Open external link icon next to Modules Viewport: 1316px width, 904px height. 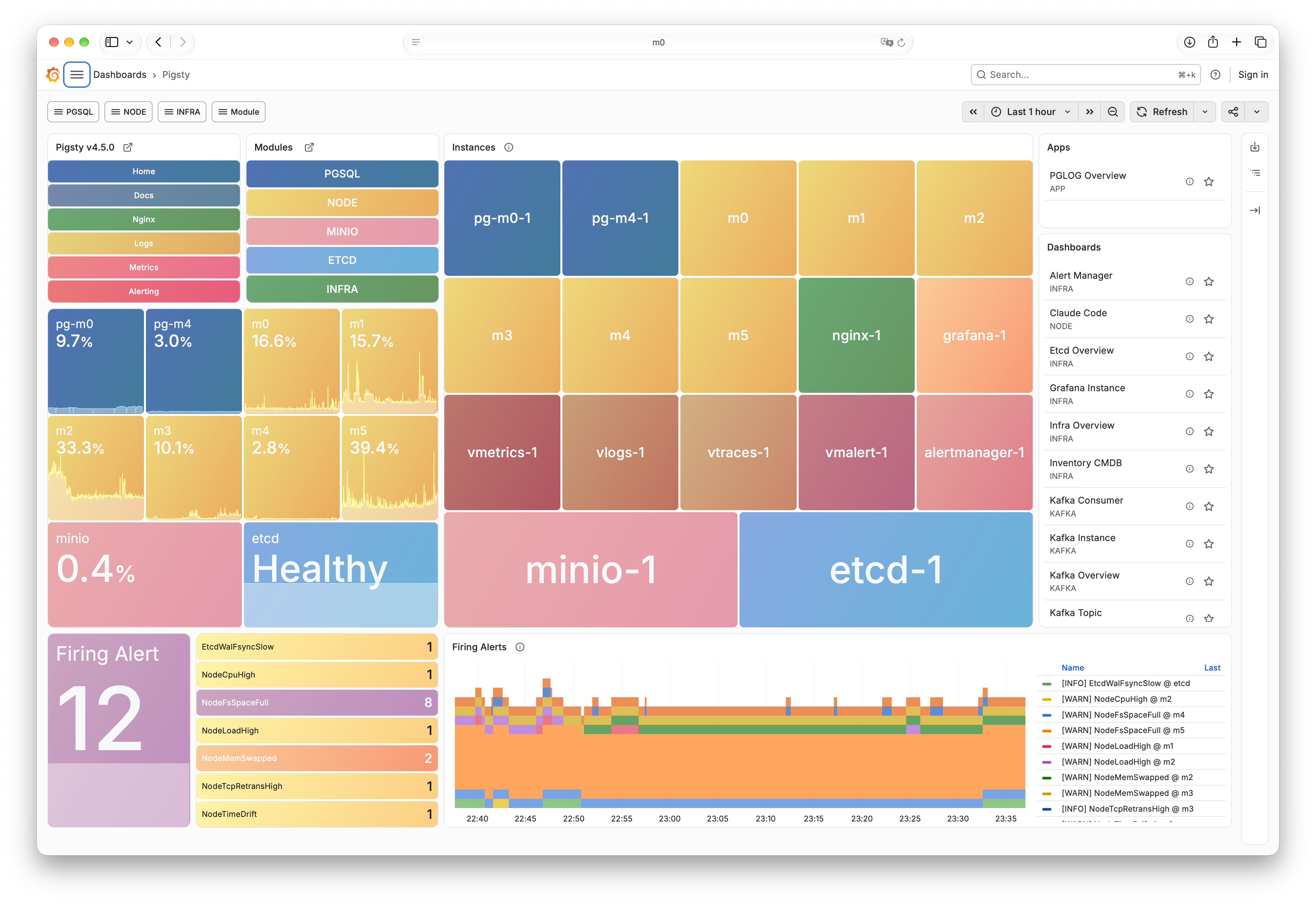tap(309, 147)
